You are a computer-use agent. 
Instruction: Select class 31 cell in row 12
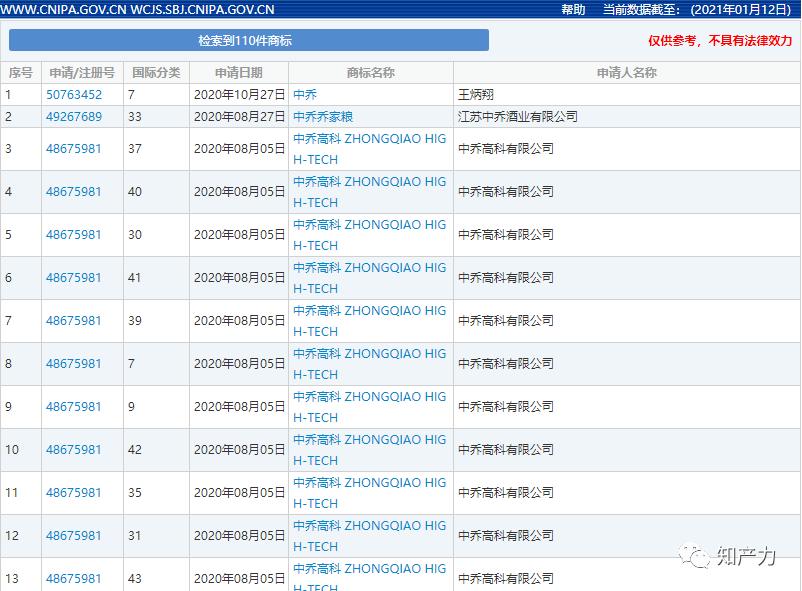pyautogui.click(x=156, y=536)
